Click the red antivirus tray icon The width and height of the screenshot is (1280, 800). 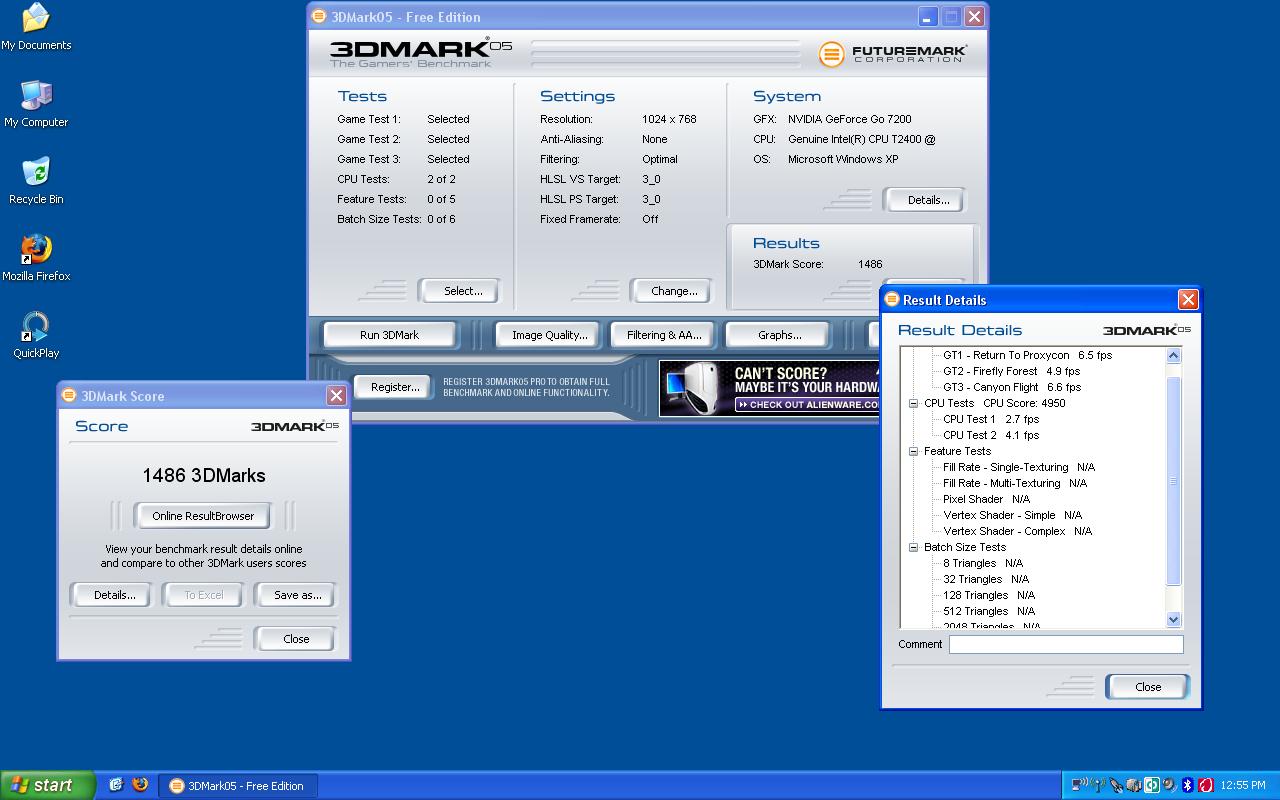1206,785
